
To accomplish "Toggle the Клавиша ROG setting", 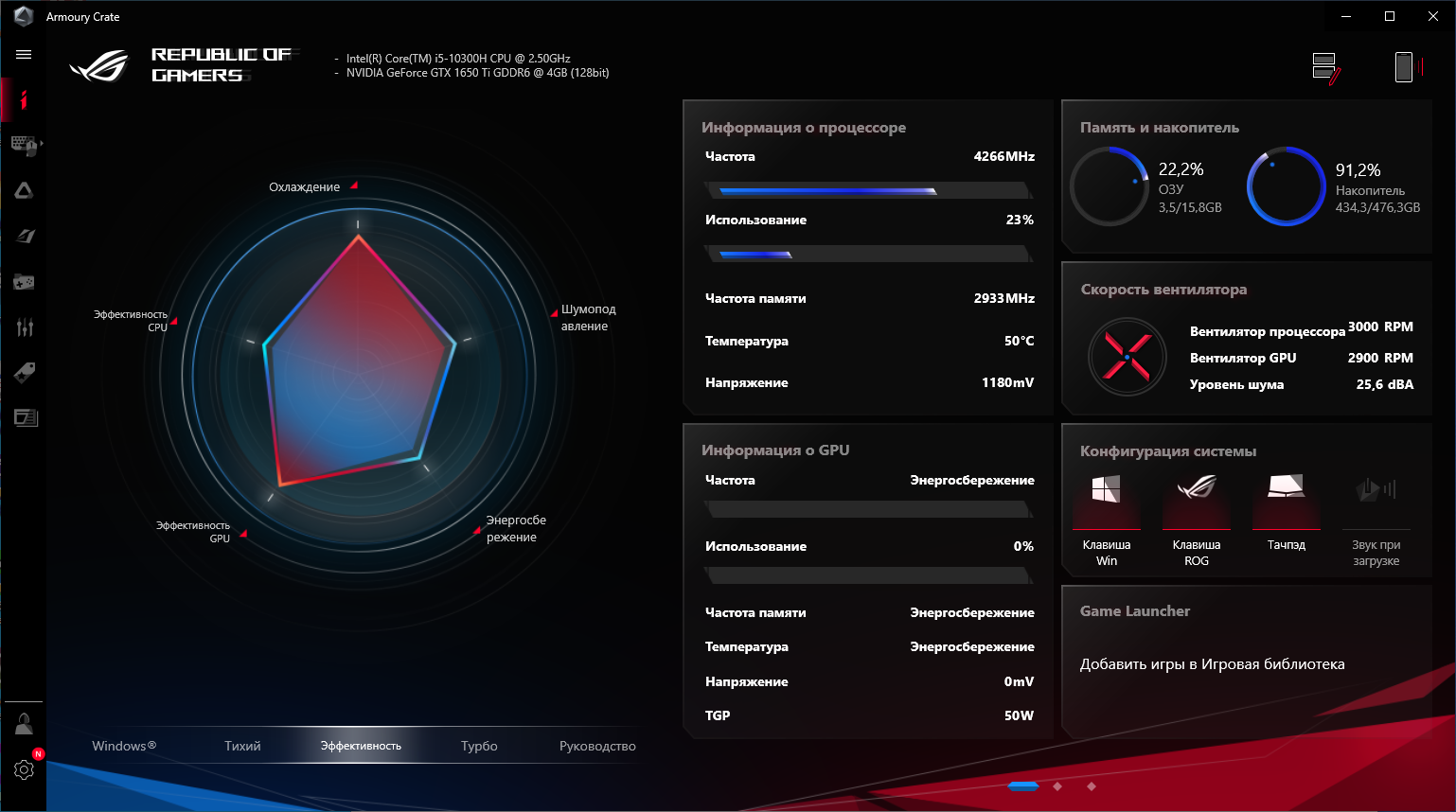I will (1197, 521).
